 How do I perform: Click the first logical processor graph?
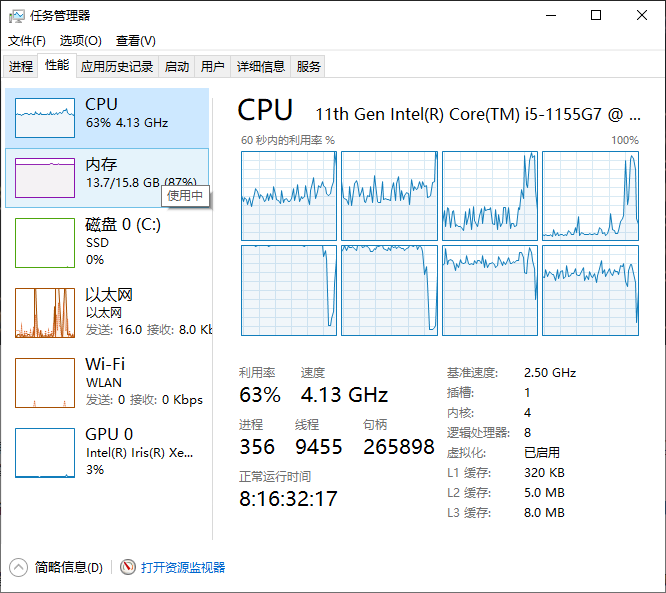(289, 196)
